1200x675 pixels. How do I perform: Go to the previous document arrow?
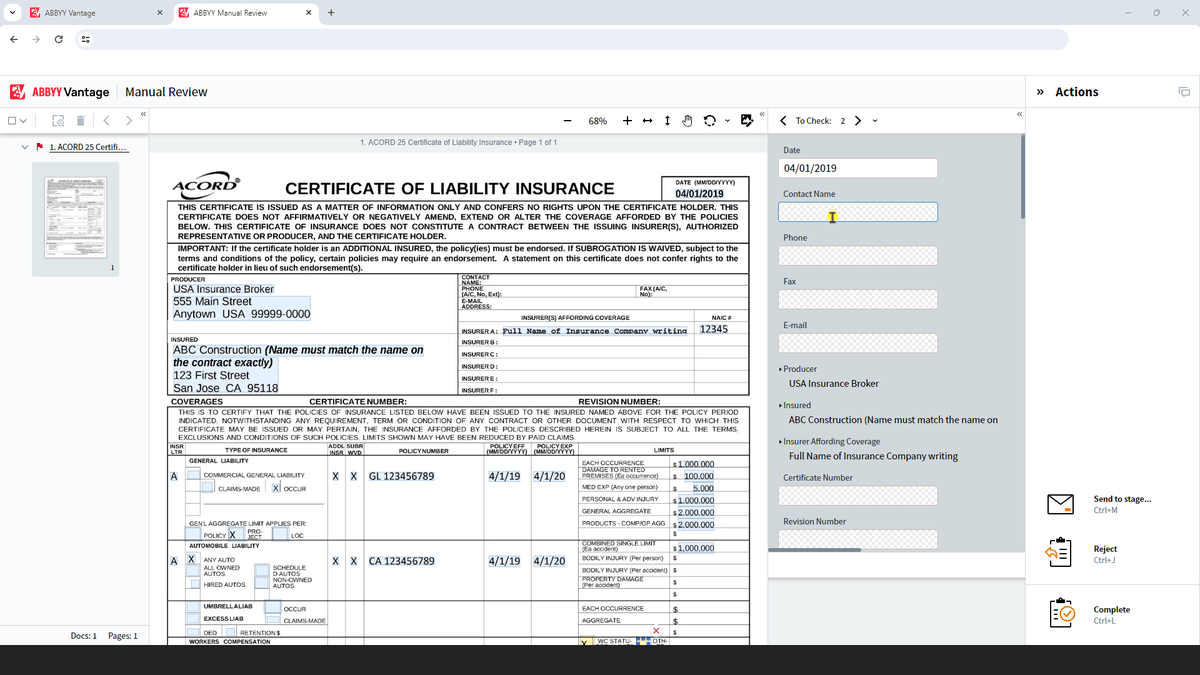pyautogui.click(x=107, y=121)
